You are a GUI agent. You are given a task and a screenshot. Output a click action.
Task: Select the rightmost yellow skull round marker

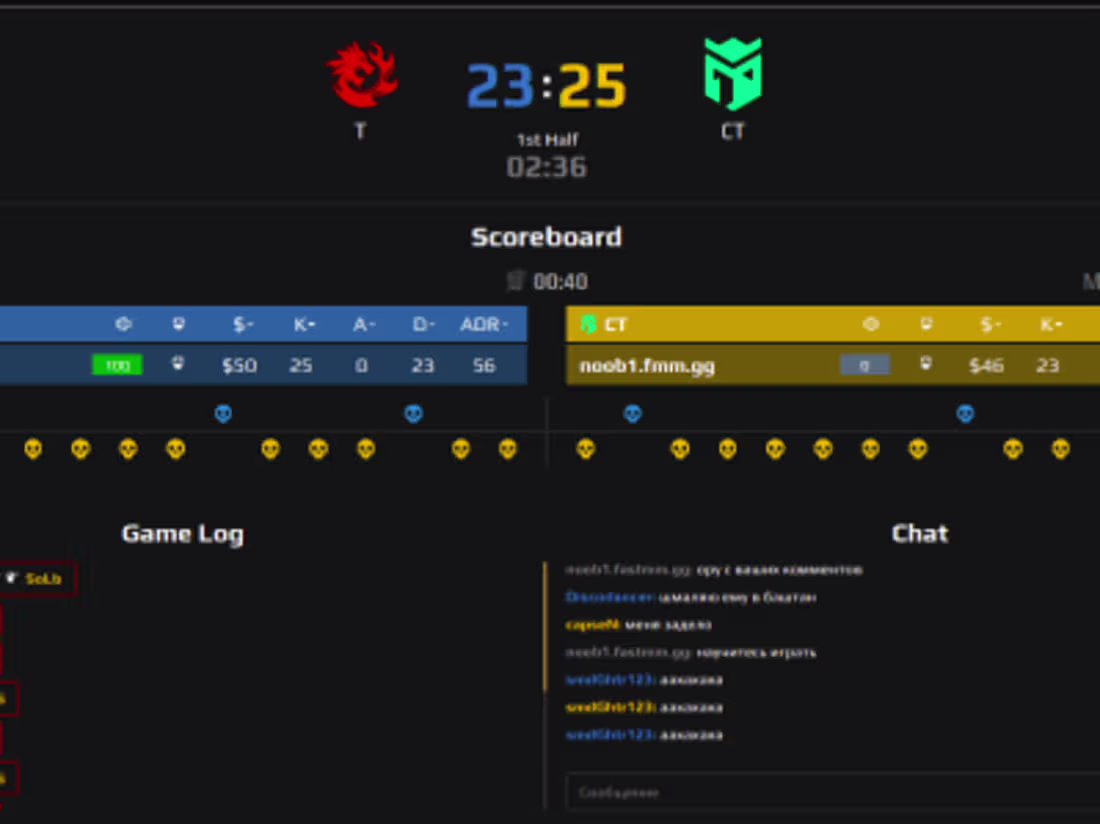pos(1061,449)
